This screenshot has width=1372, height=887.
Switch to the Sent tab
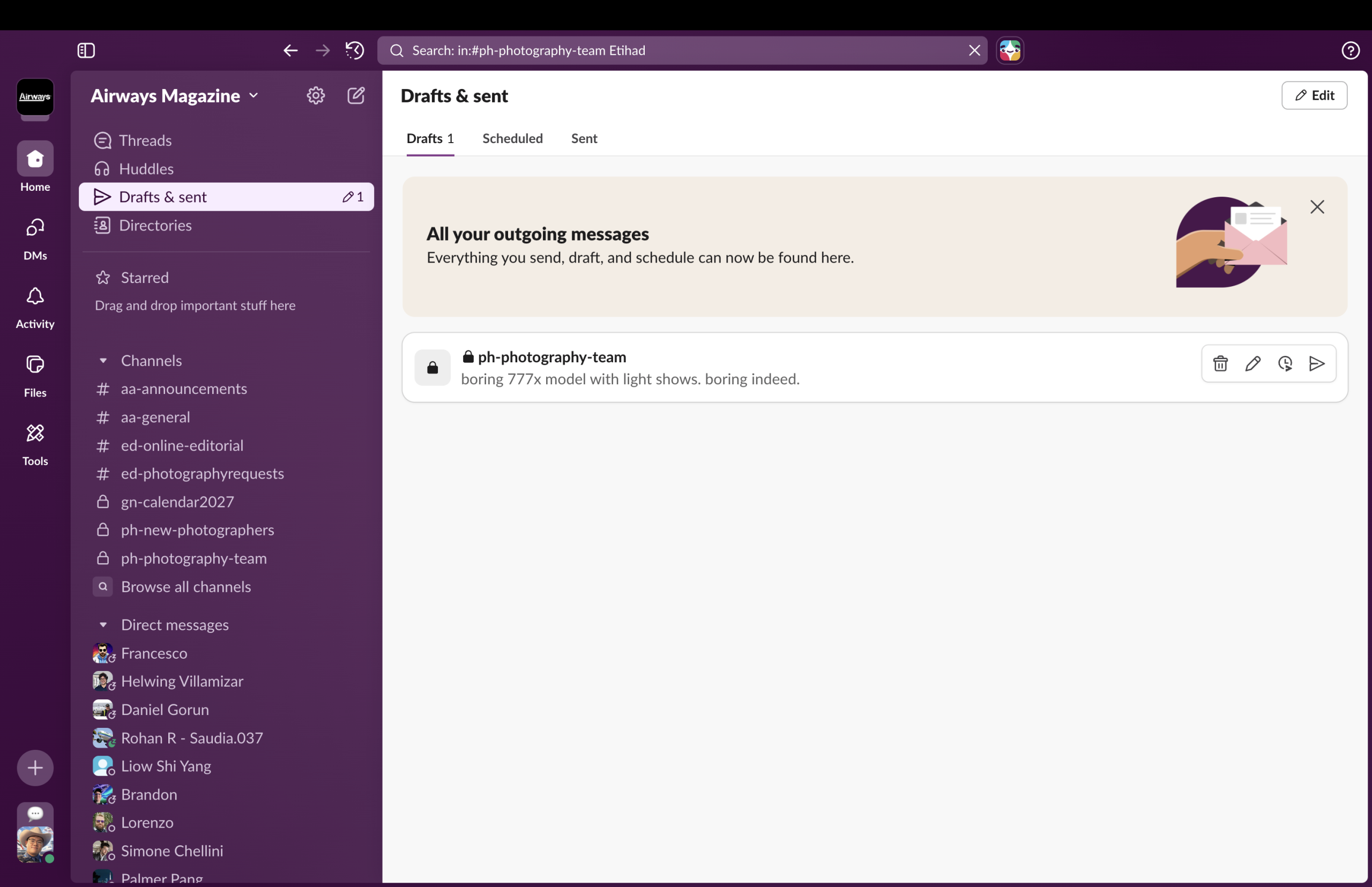[x=584, y=138]
